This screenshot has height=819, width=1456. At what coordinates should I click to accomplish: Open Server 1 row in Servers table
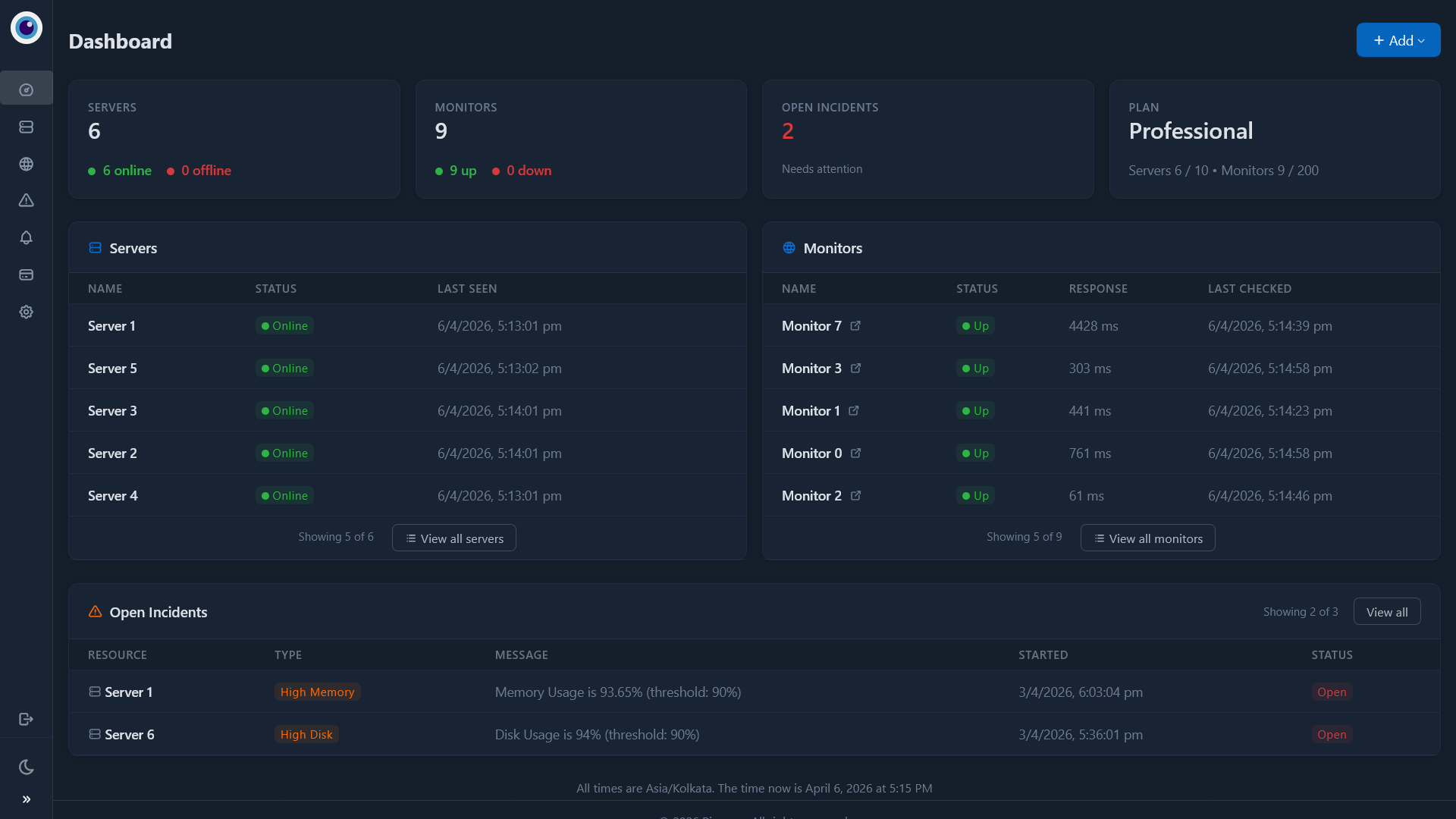(x=111, y=326)
